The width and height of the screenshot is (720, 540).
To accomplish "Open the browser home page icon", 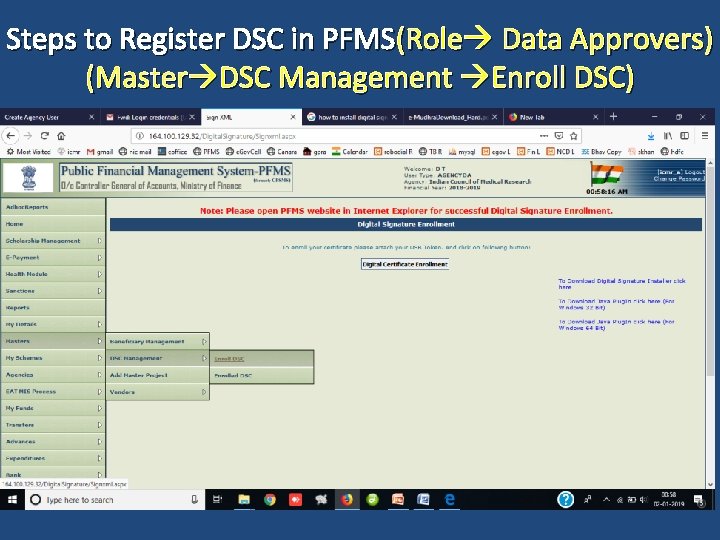I will (61, 136).
